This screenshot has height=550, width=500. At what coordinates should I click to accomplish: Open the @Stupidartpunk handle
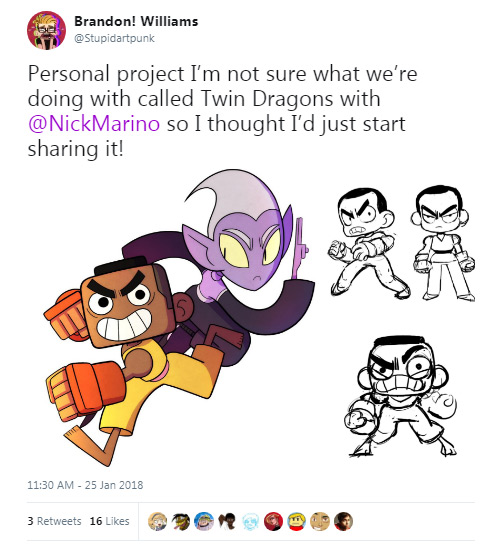pyautogui.click(x=114, y=38)
